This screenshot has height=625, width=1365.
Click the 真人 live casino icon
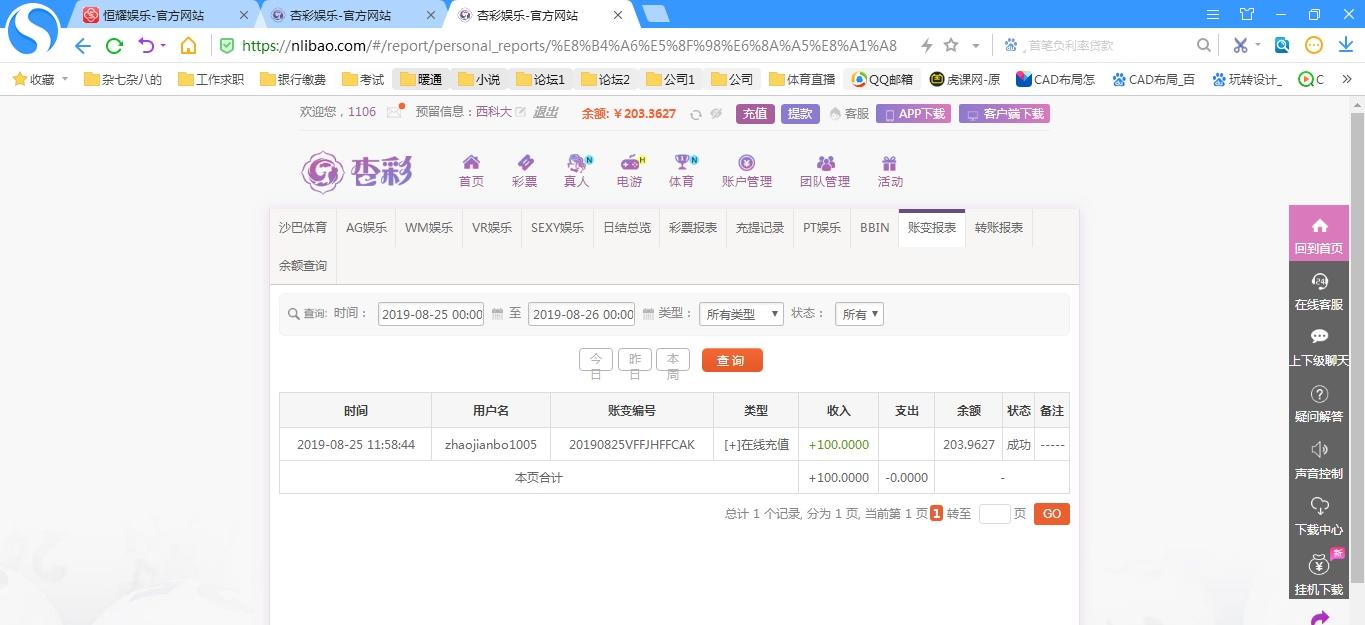tap(576, 164)
